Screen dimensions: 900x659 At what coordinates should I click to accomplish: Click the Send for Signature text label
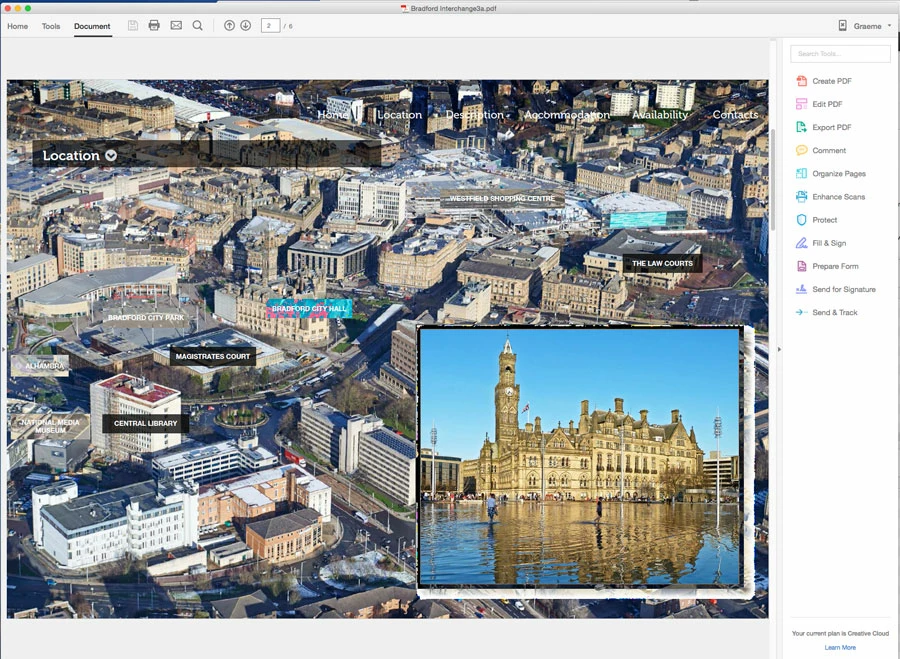click(844, 289)
